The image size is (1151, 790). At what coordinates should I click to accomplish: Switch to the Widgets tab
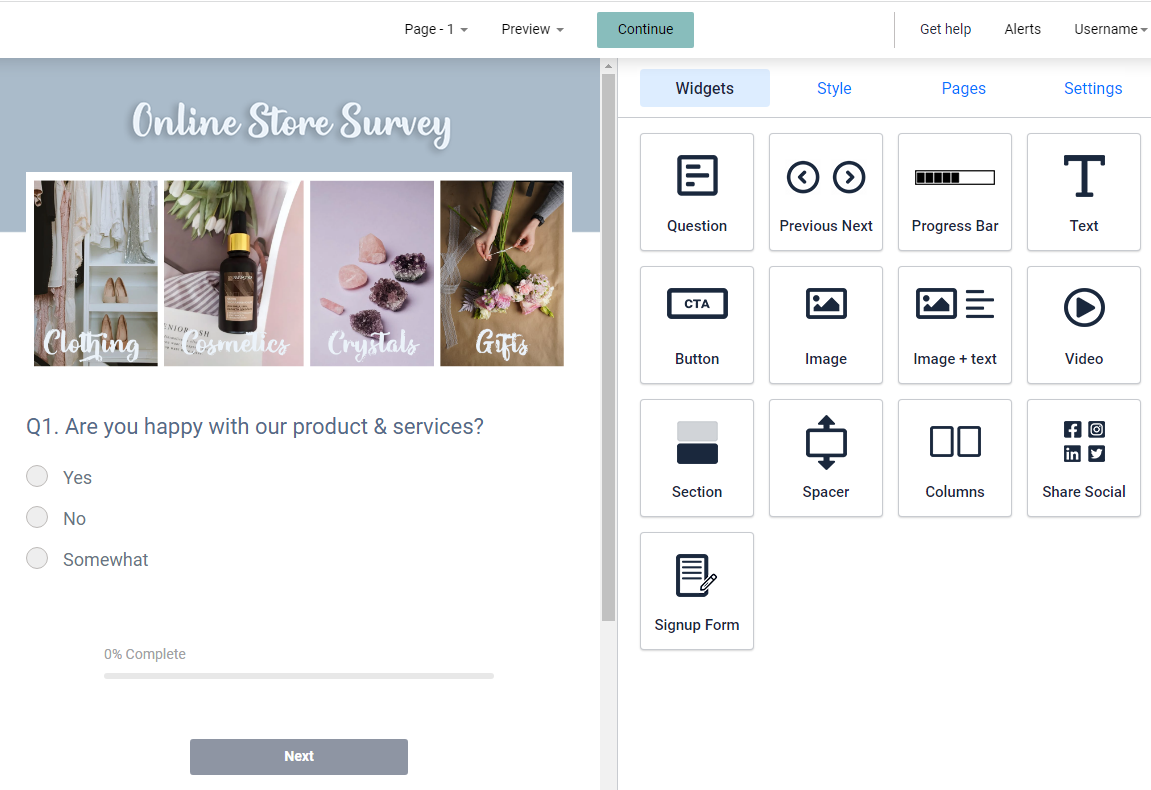pos(705,88)
